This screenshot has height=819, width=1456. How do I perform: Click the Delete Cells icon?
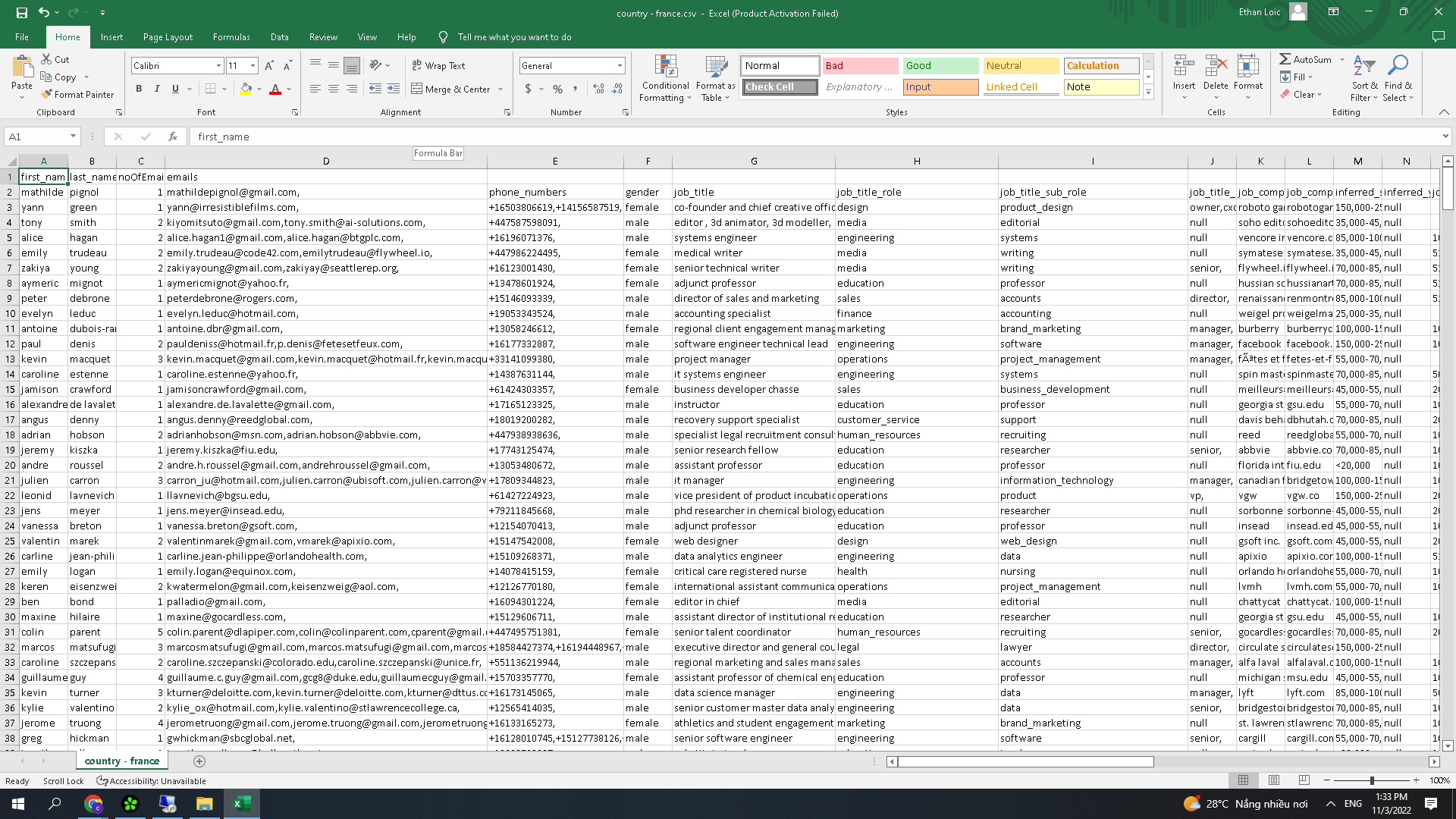tap(1216, 67)
